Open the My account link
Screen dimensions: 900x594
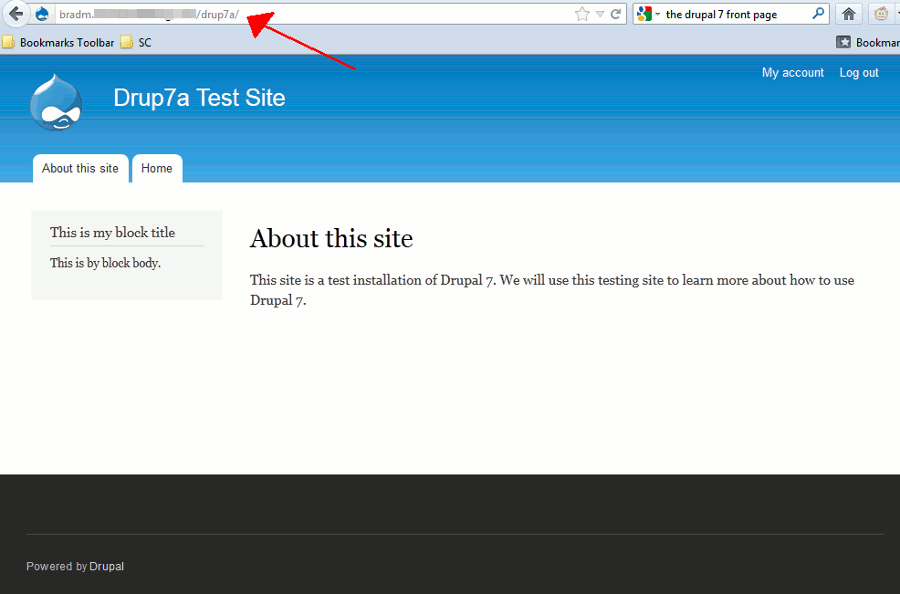point(792,73)
